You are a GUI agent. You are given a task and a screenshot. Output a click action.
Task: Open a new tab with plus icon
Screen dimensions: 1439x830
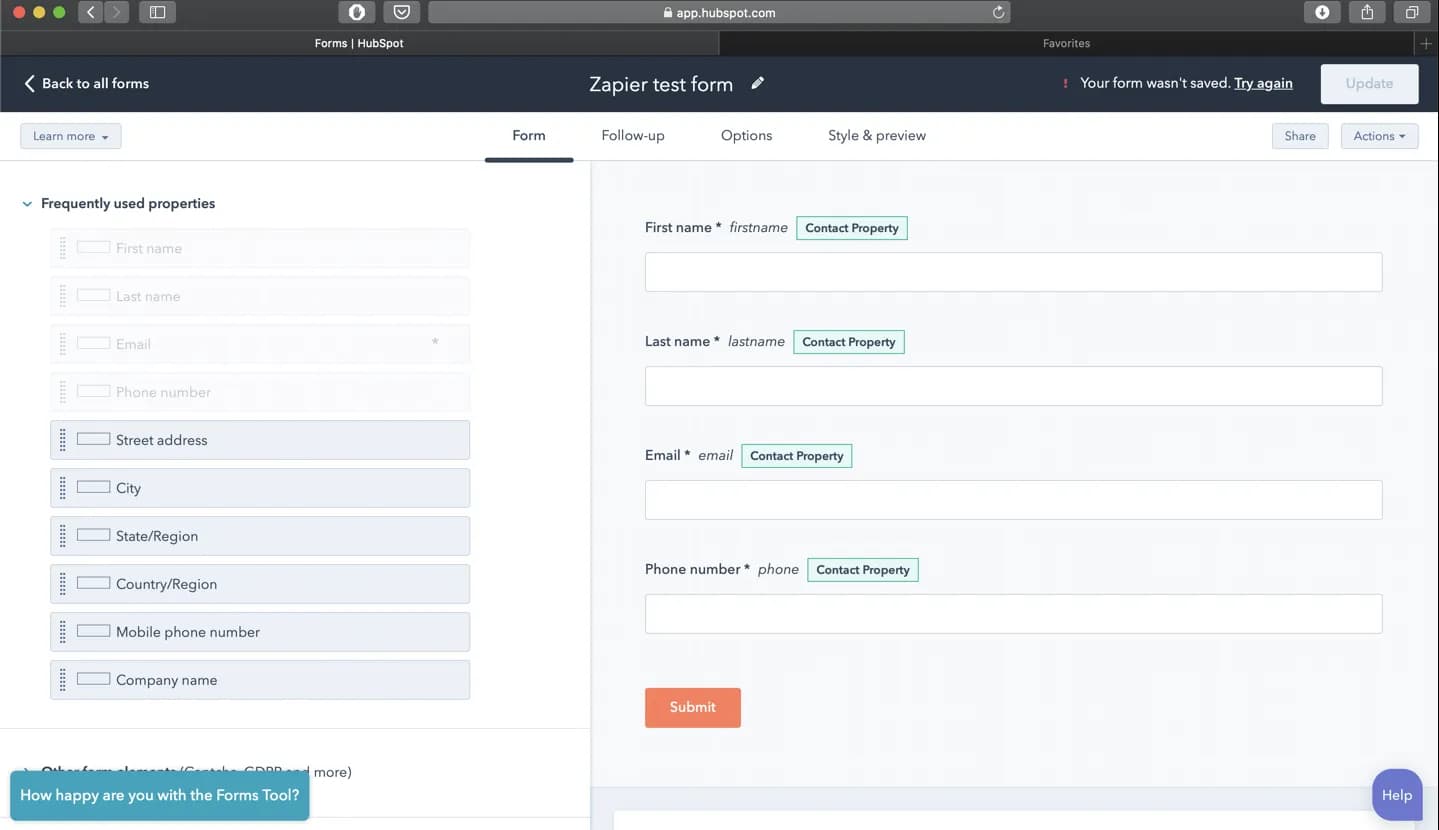coord(1426,43)
